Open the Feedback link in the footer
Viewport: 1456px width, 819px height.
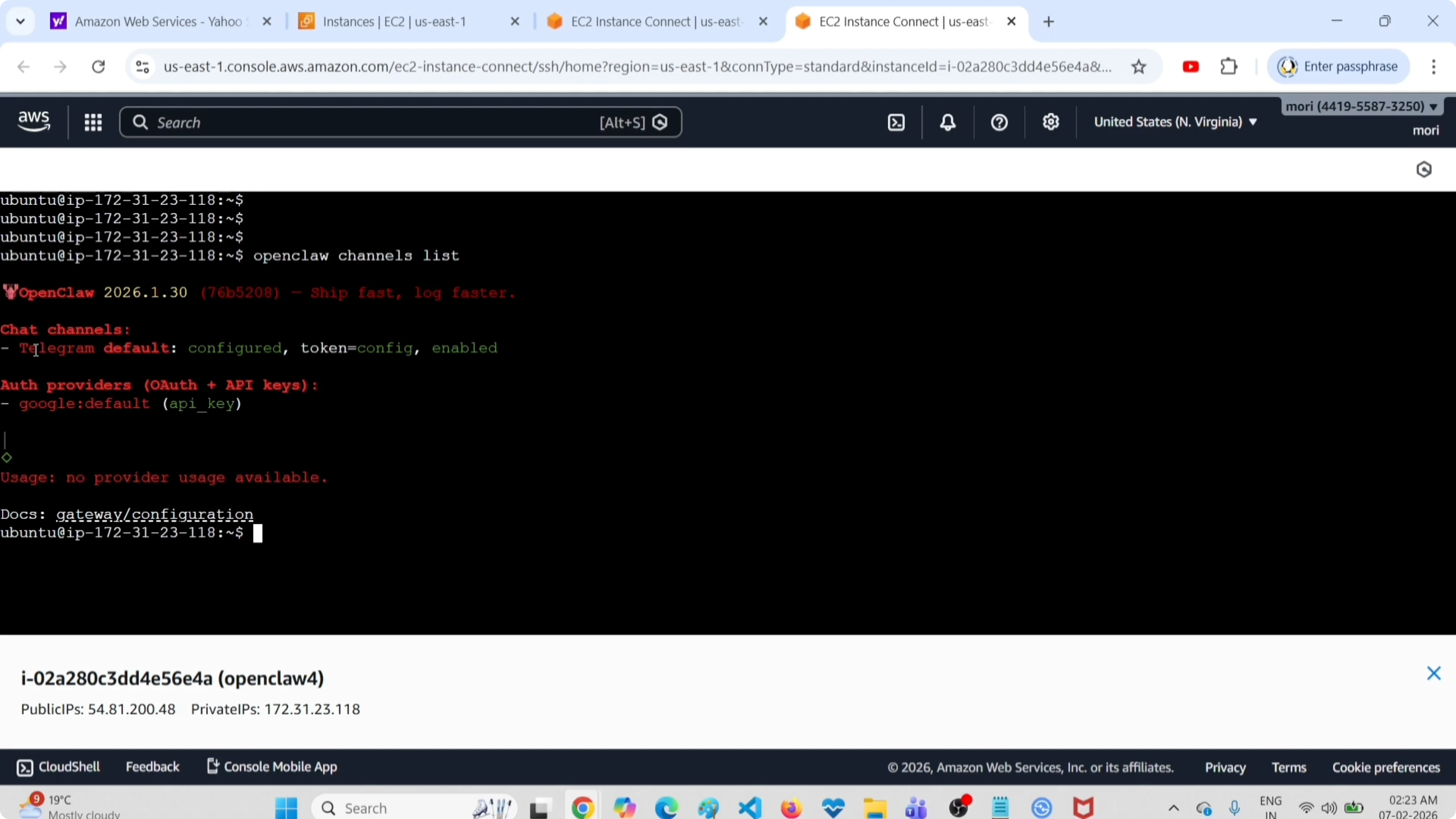pos(152,767)
